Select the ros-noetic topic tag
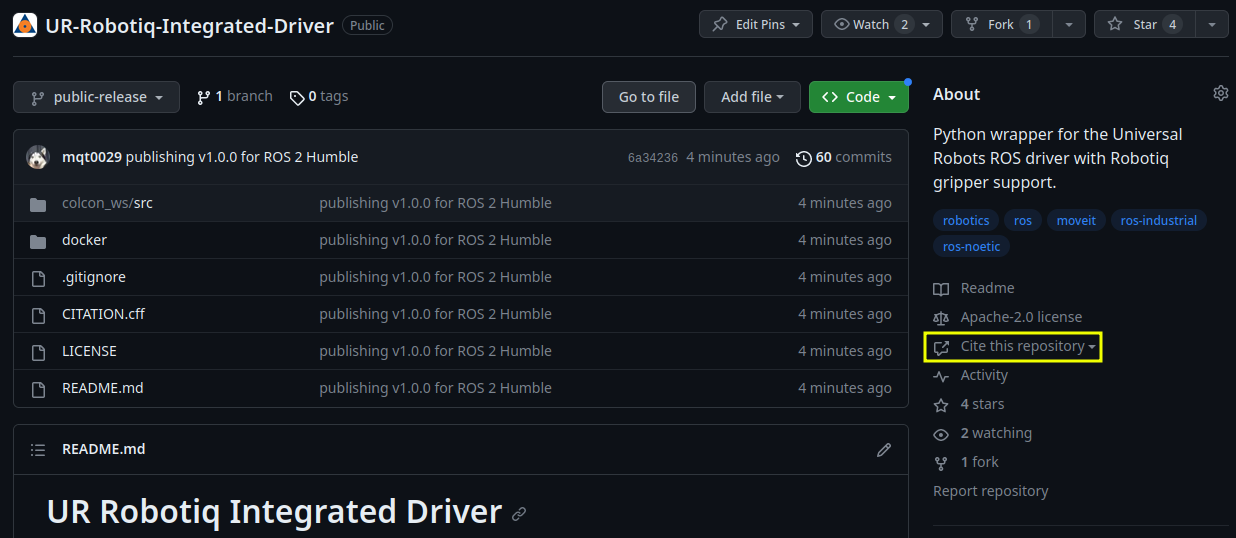The image size is (1236, 538). click(x=972, y=246)
